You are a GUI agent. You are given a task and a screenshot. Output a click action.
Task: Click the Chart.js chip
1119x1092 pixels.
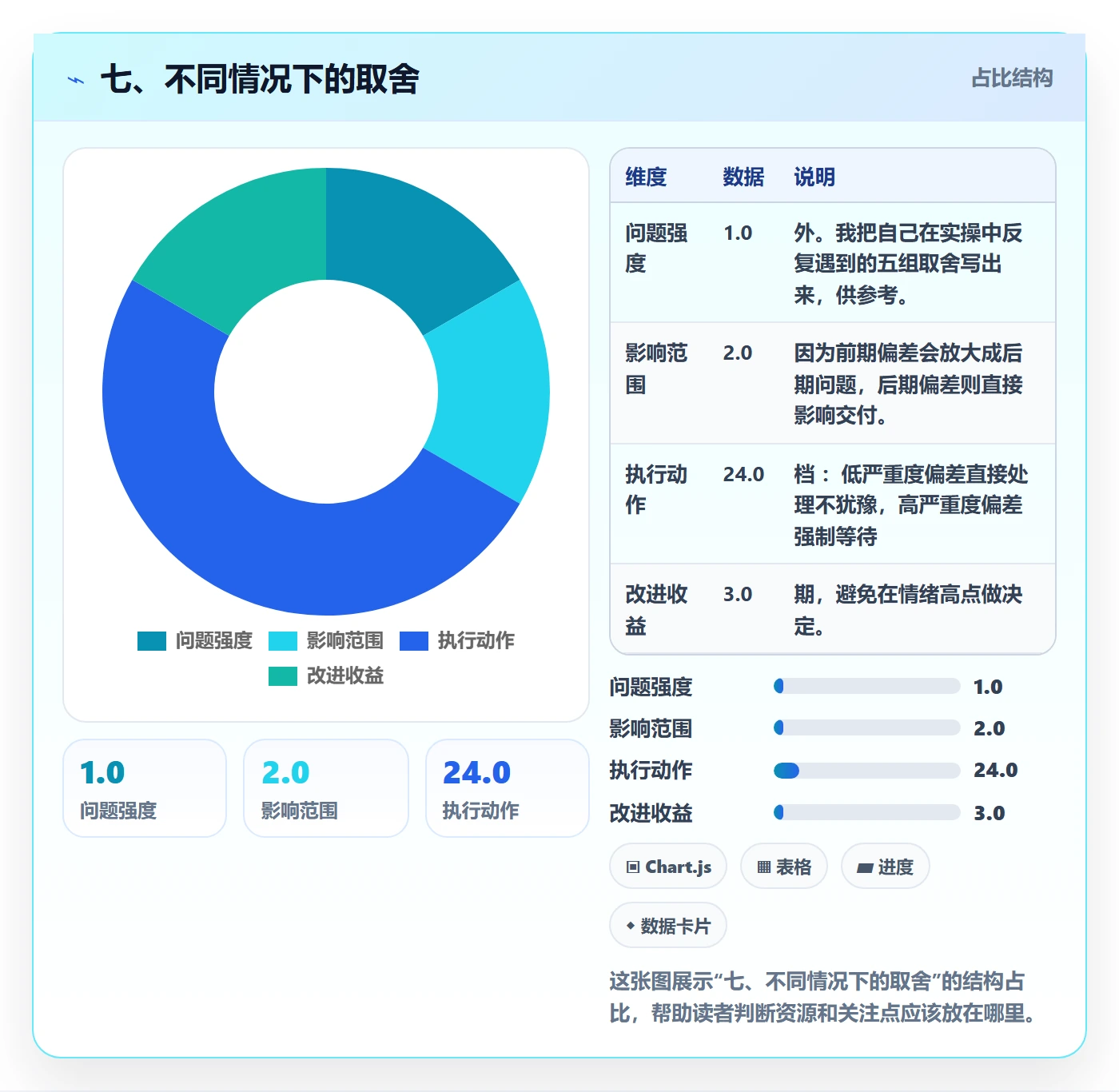[x=668, y=867]
